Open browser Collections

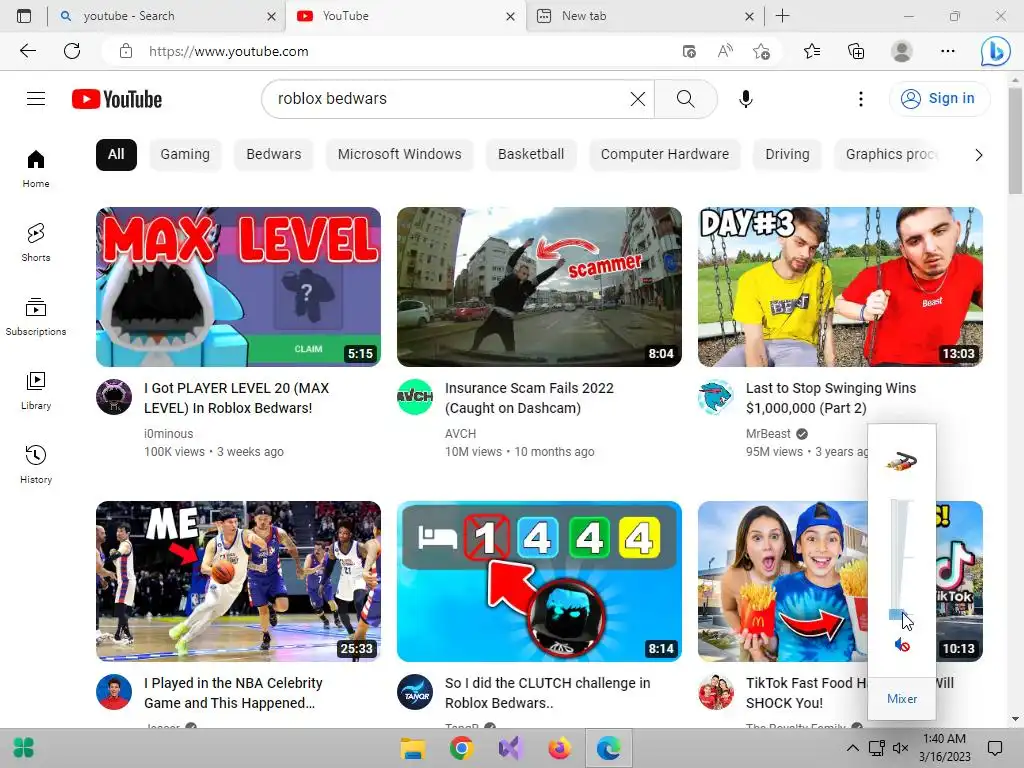856,51
